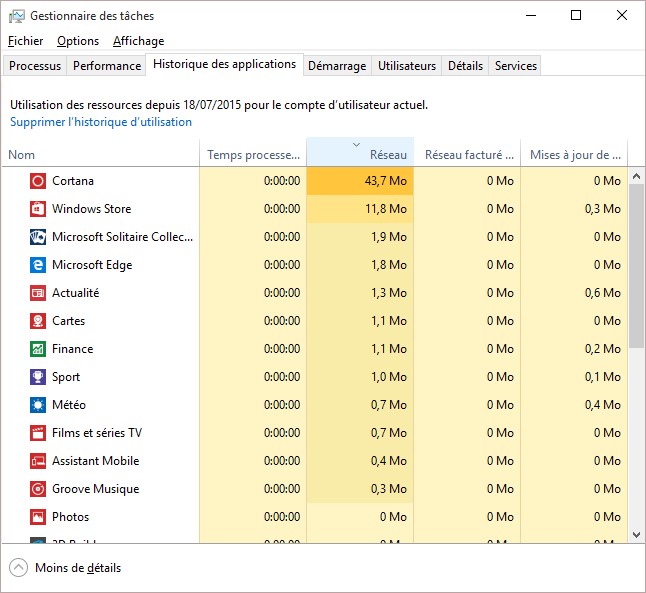
Task: Collapse view with Moins de détails chevron
Action: pos(19,568)
